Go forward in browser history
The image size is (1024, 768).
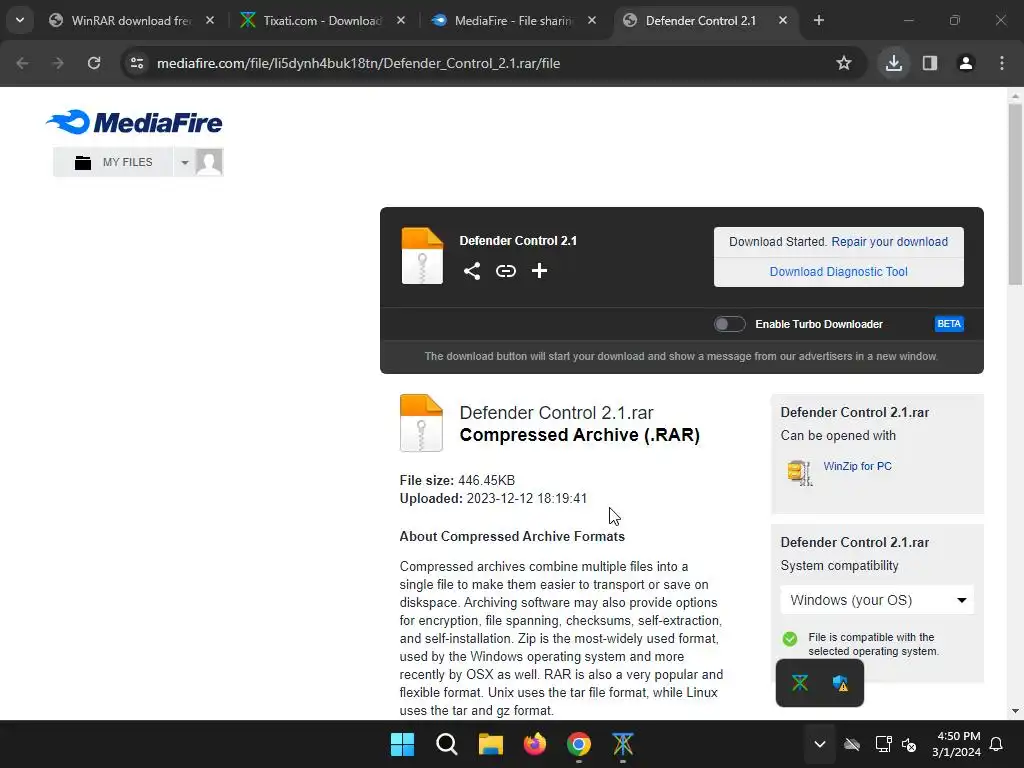58,63
